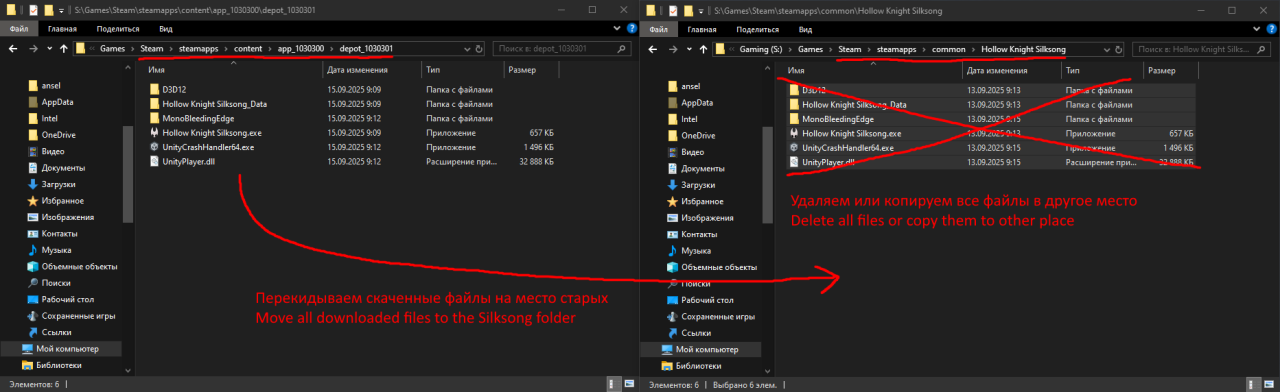Screen dimensions: 1280x392
Task: Open quick access toolbar dropdown, right window
Action: click(x=702, y=10)
